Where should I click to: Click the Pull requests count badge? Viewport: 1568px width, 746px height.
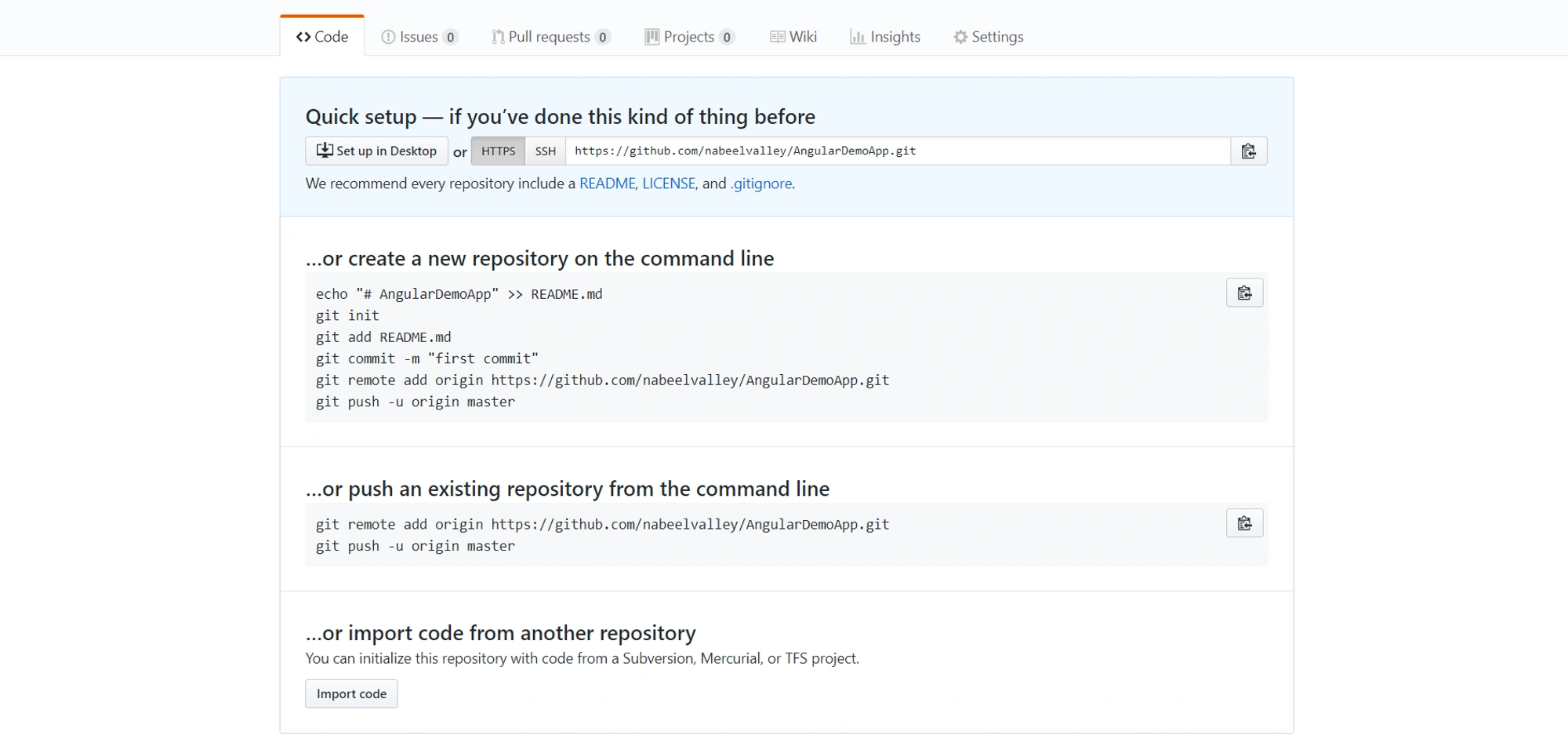(602, 37)
